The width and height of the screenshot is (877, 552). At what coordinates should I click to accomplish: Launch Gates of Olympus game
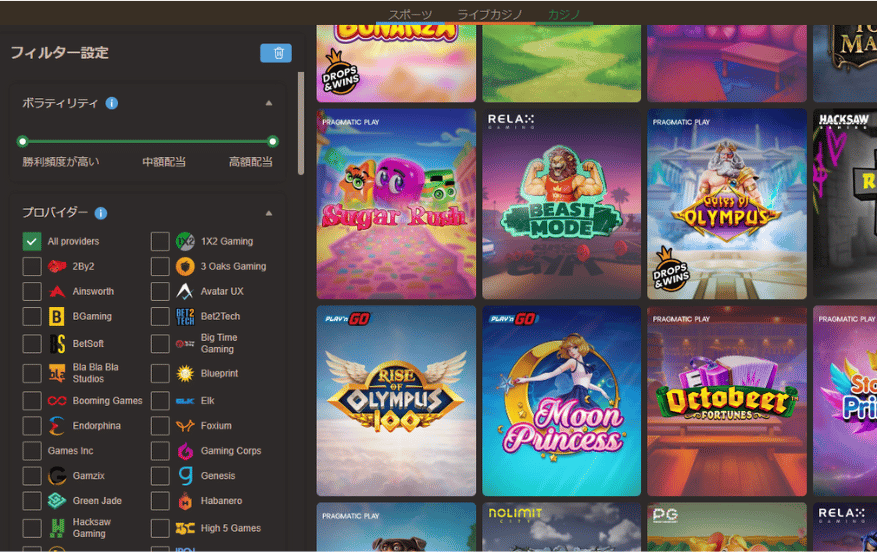[x=727, y=204]
